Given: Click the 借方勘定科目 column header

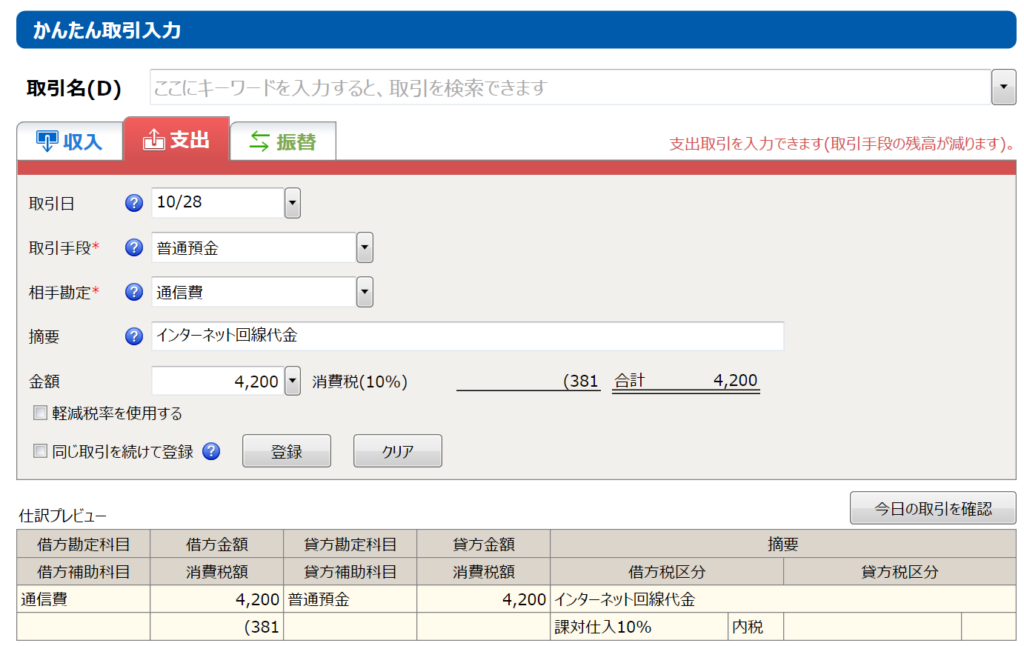Looking at the screenshot, I should point(84,543).
